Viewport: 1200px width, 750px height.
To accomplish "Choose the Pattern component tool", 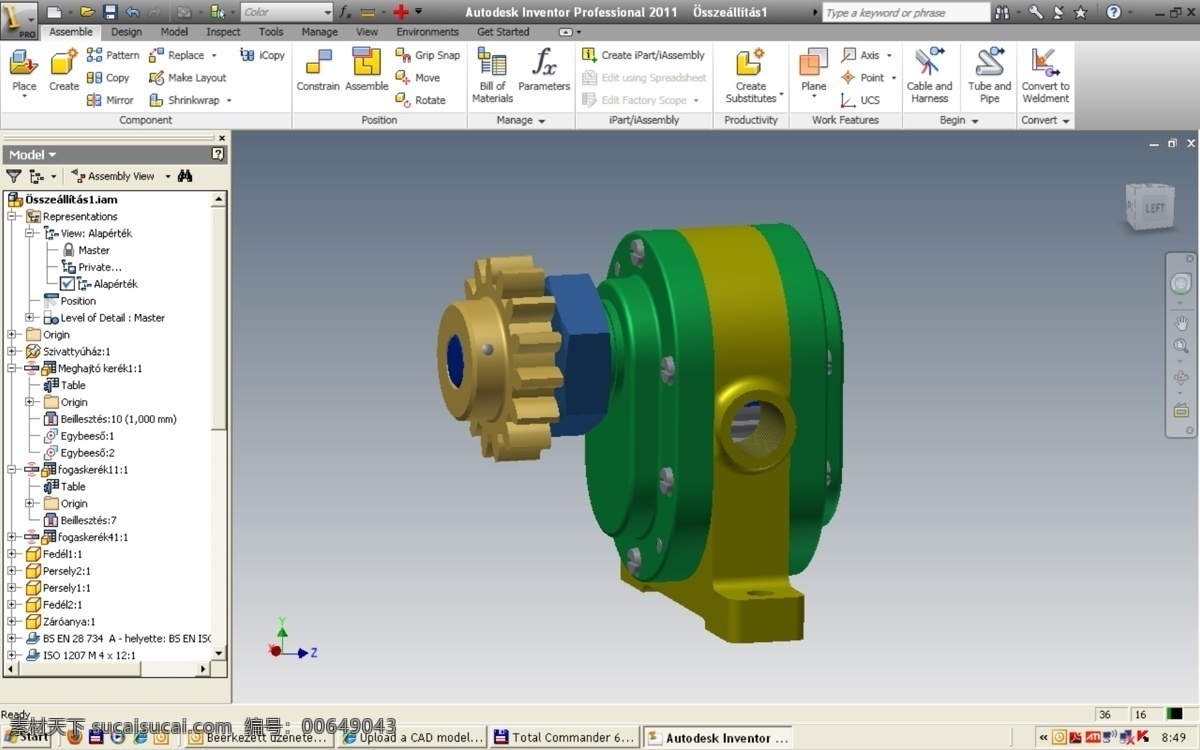I will click(113, 55).
